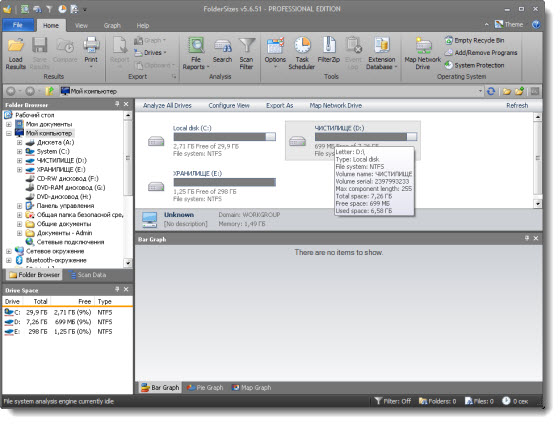Viewport: 560px width, 424px height.
Task: Click Configure View
Action: click(229, 106)
